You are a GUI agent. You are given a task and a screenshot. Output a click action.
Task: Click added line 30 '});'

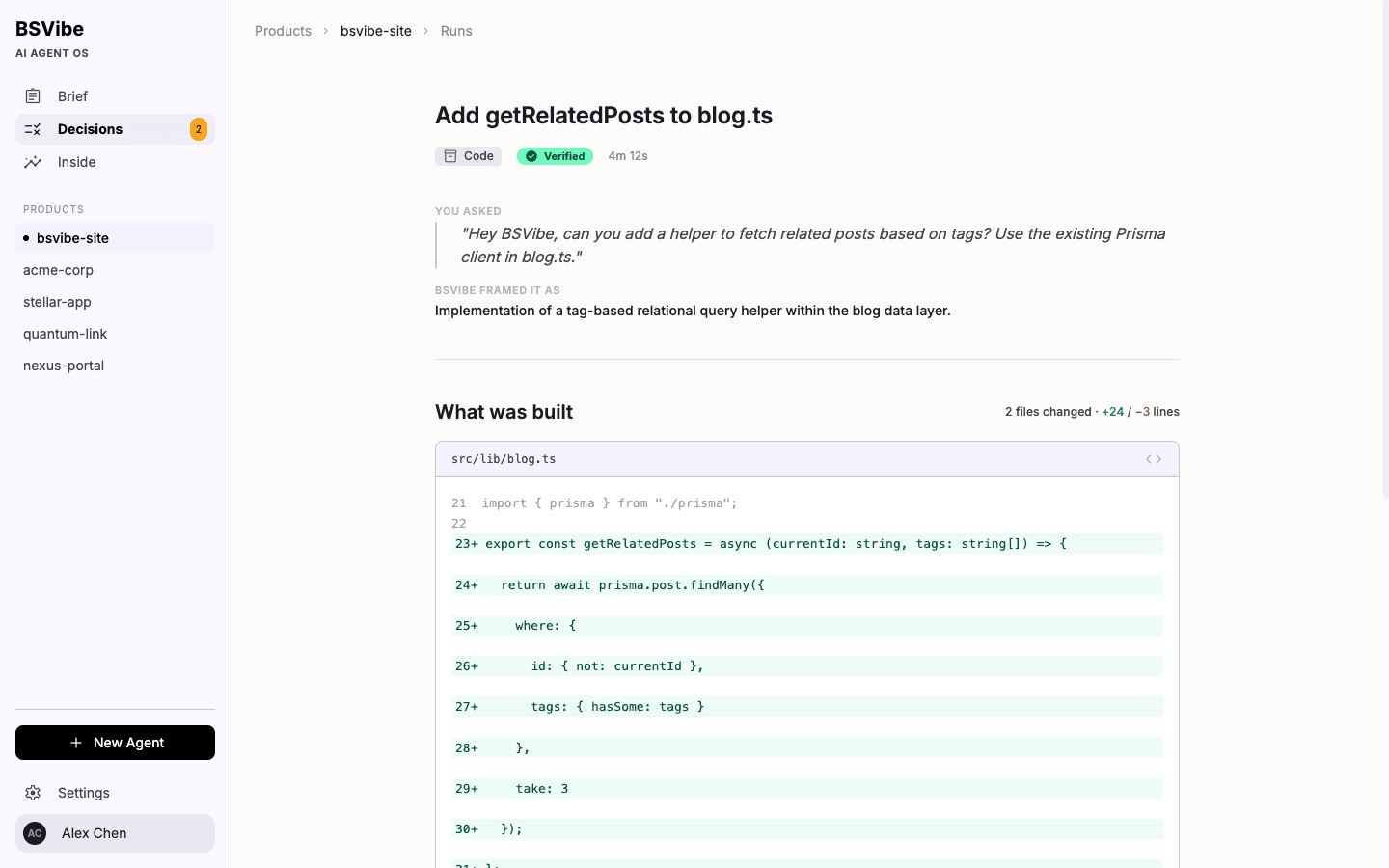[807, 829]
